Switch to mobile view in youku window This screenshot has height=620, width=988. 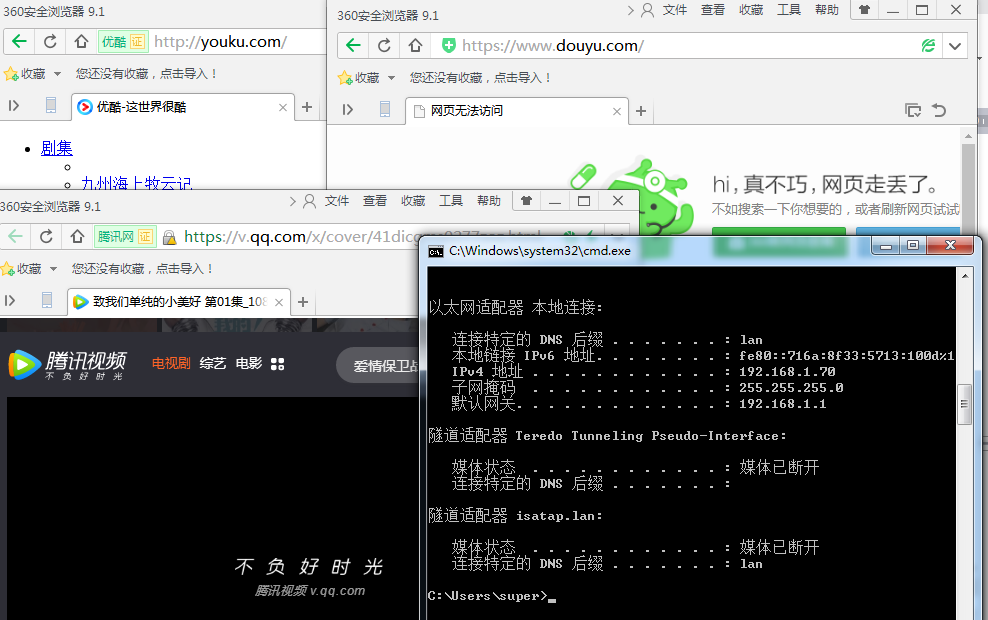51,106
